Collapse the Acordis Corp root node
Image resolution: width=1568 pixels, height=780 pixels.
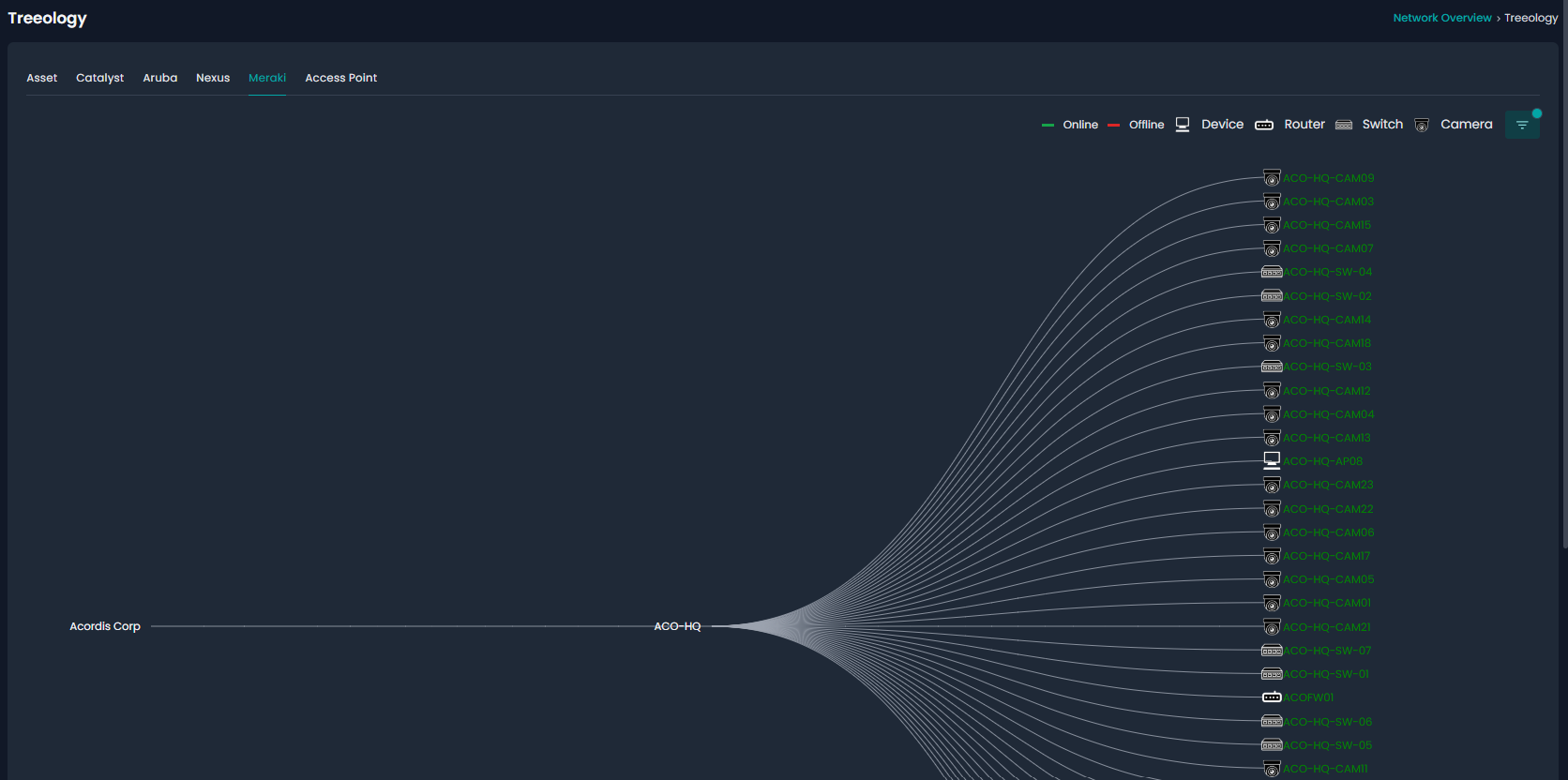105,626
